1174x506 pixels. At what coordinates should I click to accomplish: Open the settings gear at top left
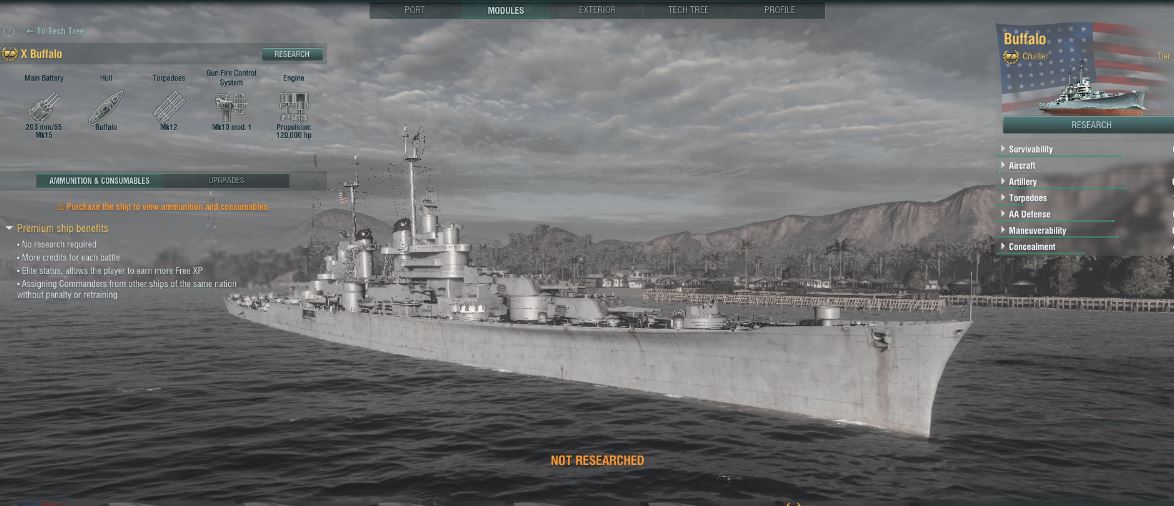click(x=9, y=31)
